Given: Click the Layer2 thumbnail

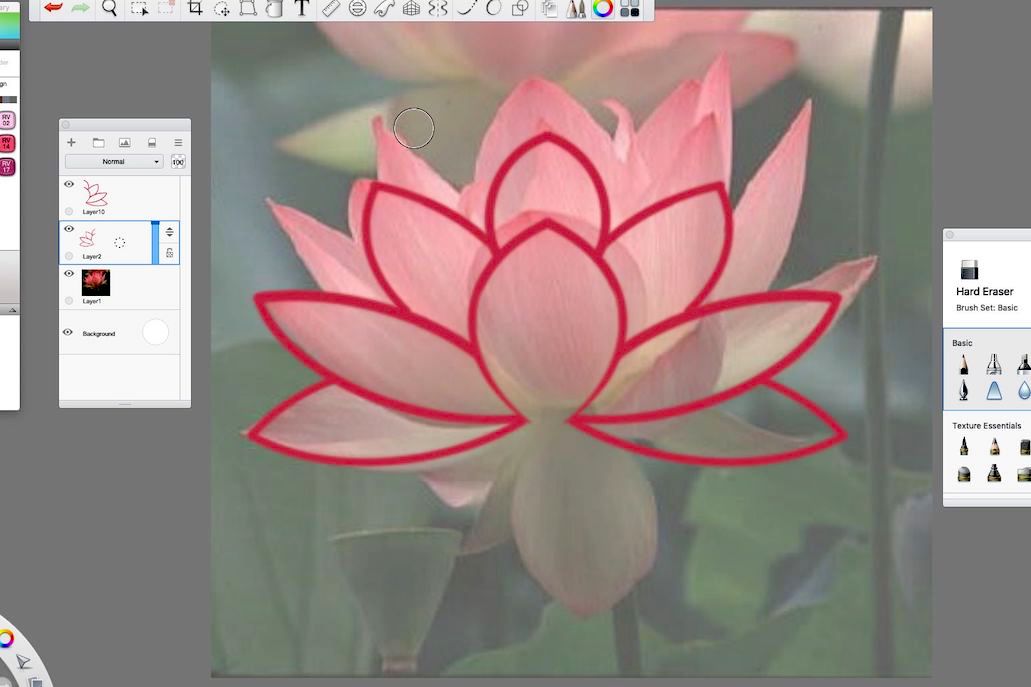Looking at the screenshot, I should [89, 238].
